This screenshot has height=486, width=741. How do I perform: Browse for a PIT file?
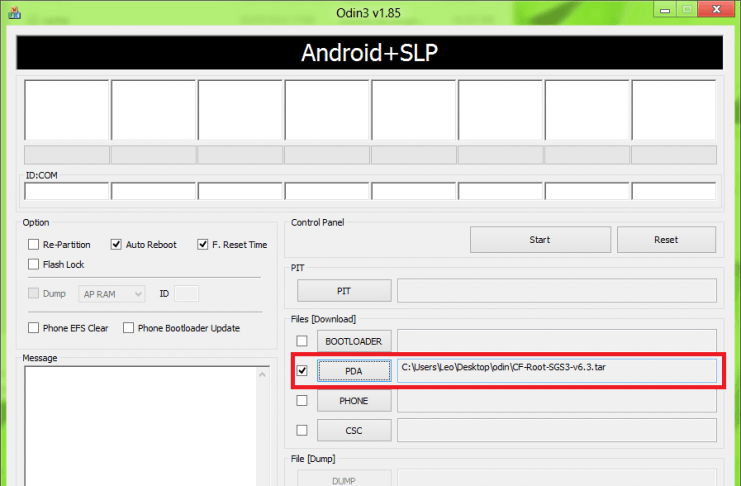pos(344,291)
